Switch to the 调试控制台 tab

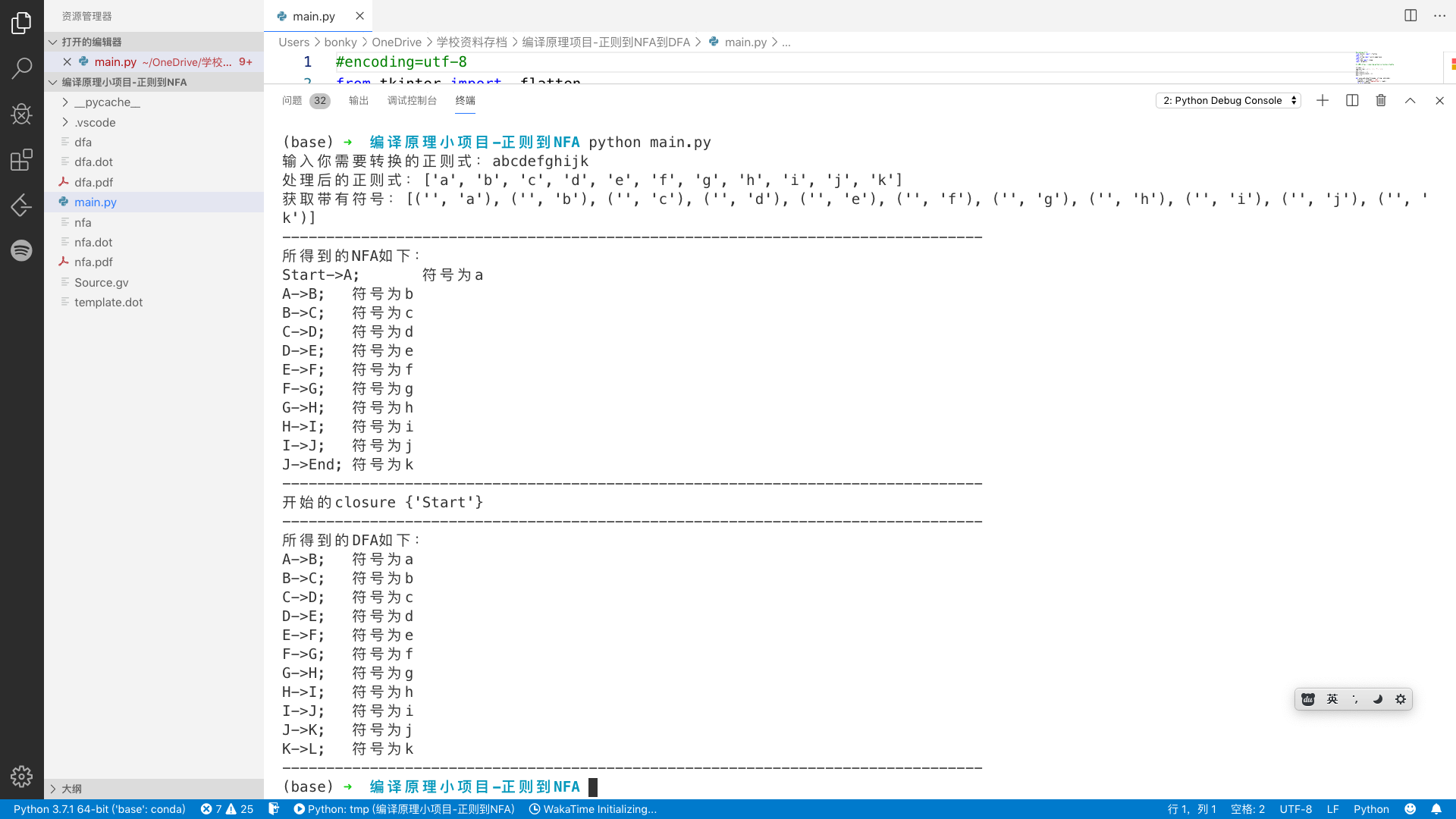(x=412, y=99)
